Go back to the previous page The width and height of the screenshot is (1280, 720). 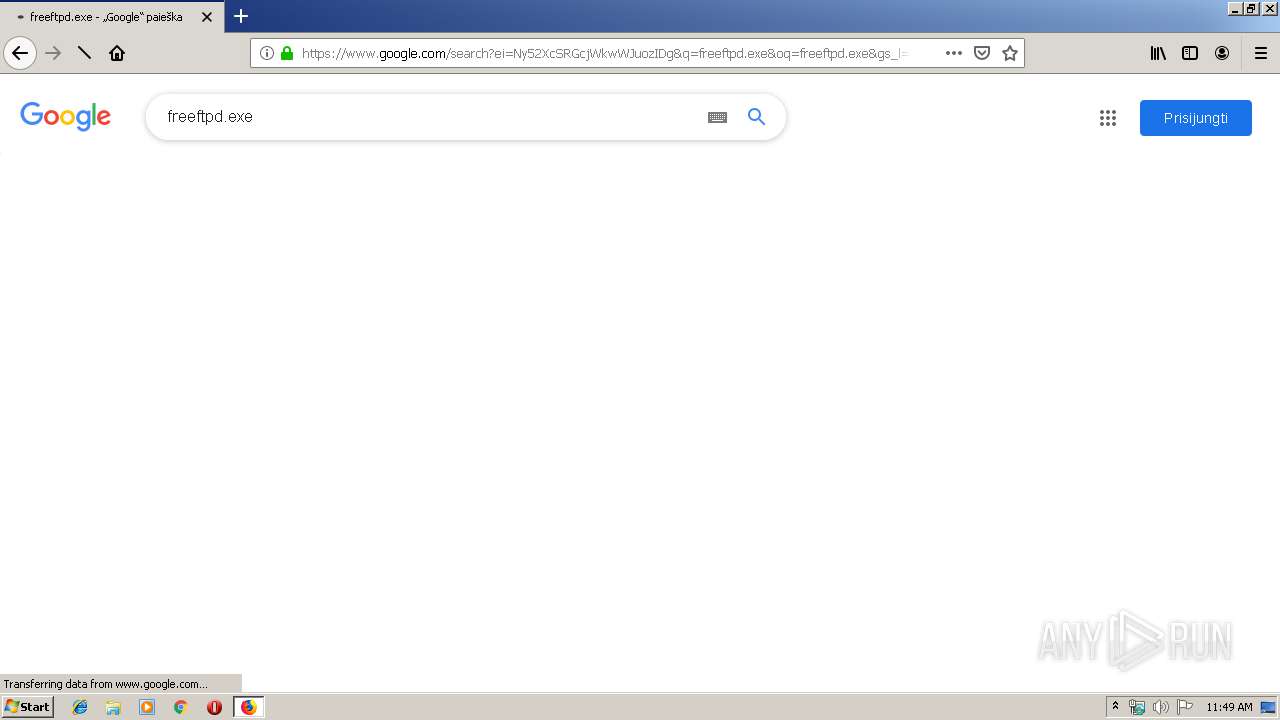(20, 53)
